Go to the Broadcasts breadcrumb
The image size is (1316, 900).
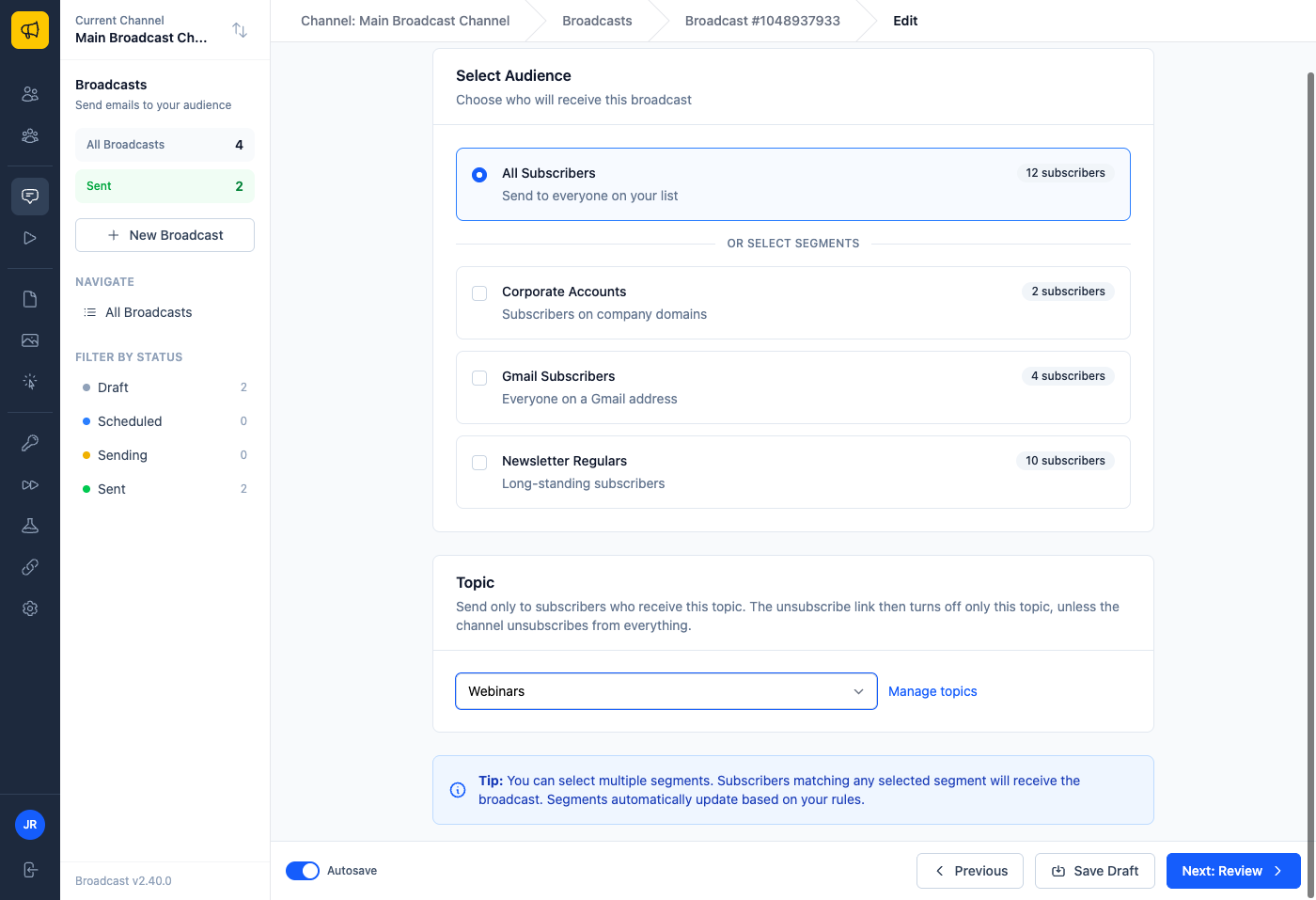pyautogui.click(x=597, y=21)
